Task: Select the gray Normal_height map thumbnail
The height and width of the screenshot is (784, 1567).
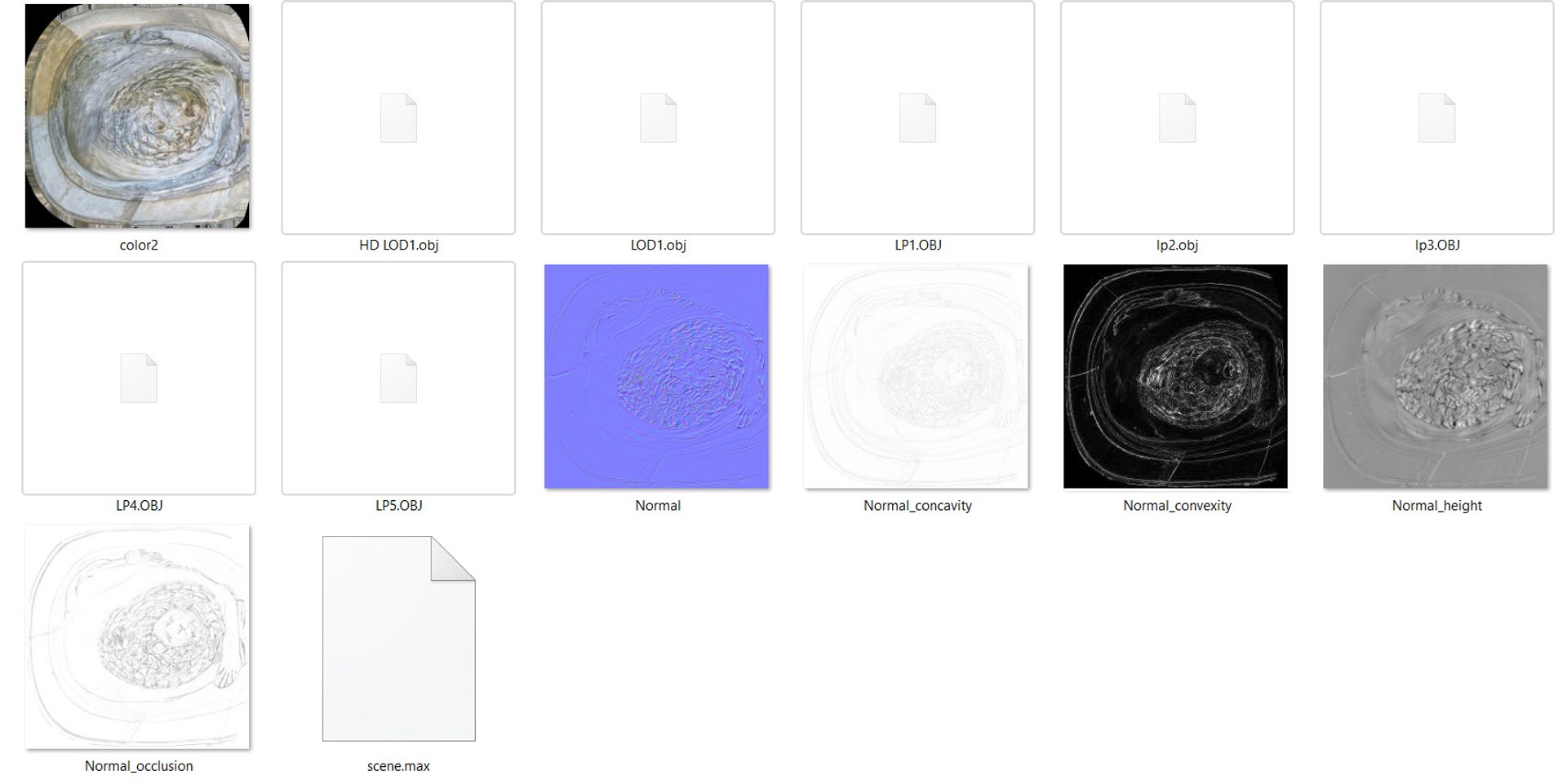Action: [1435, 376]
